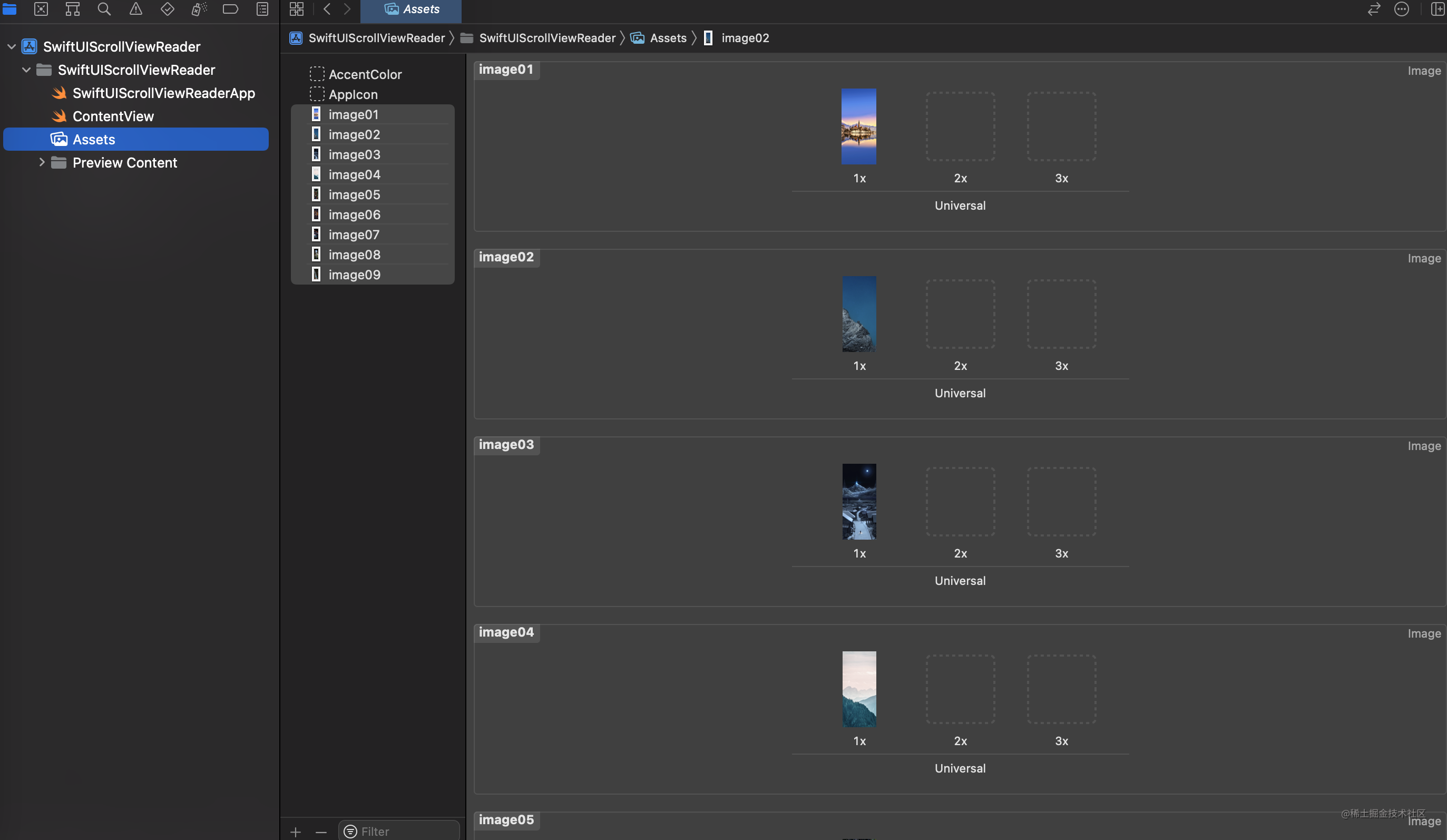
Task: Select the inspector/attribute icon
Action: 1438,9
